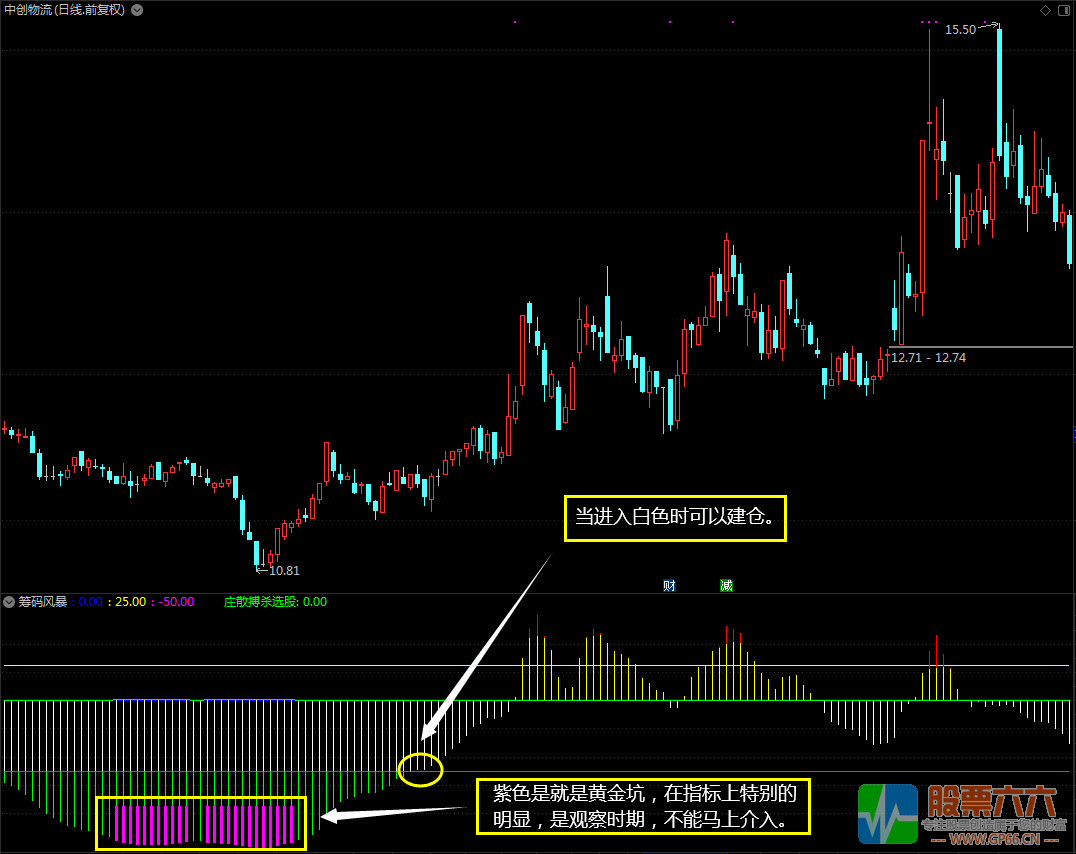Click the blue 0.00 indicator value
The image size is (1076, 854).
(x=91, y=602)
